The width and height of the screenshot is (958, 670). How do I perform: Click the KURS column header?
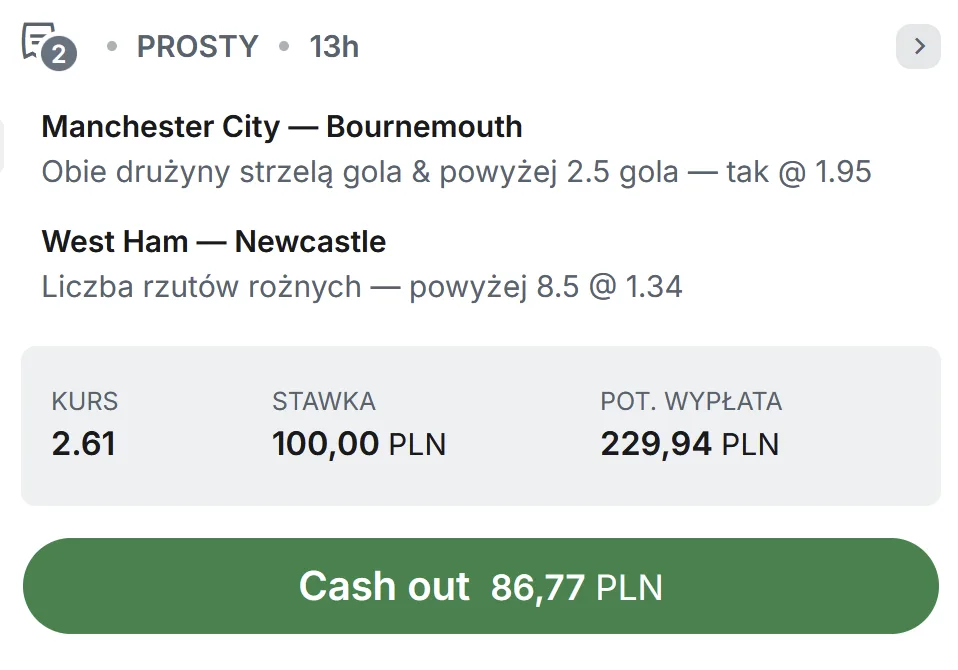(x=84, y=401)
